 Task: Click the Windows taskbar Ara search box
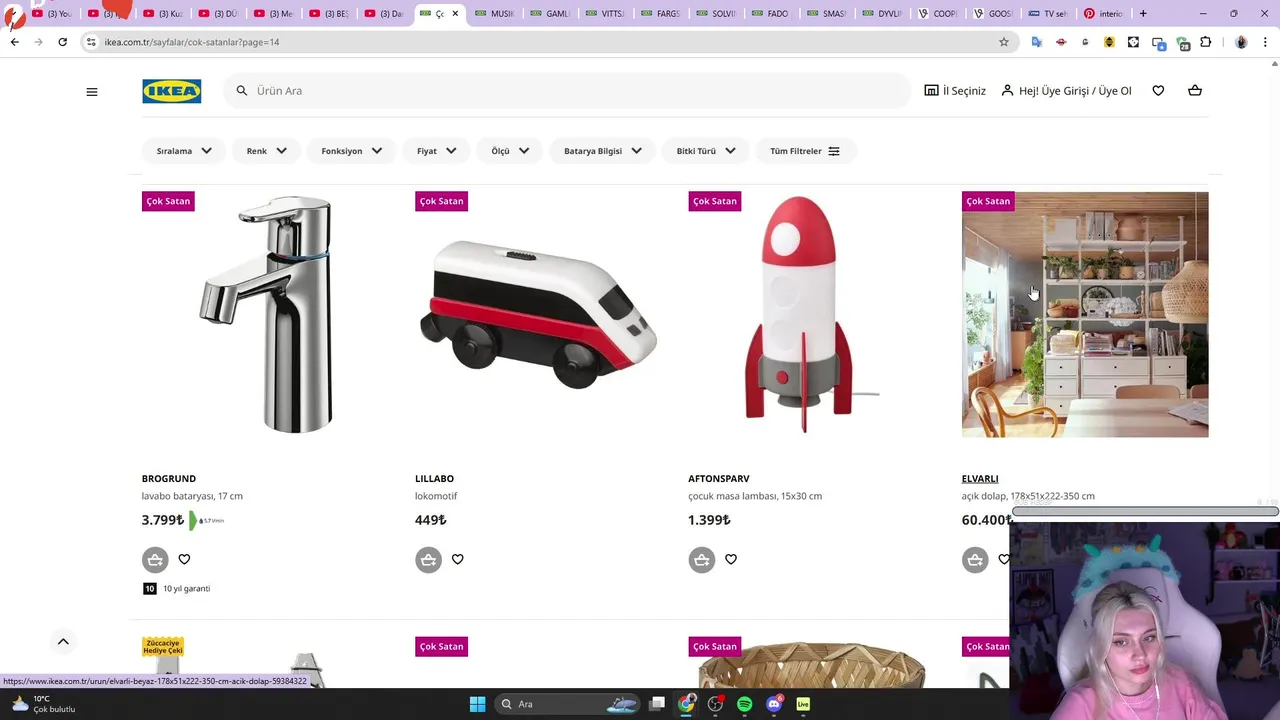pyautogui.click(x=567, y=704)
